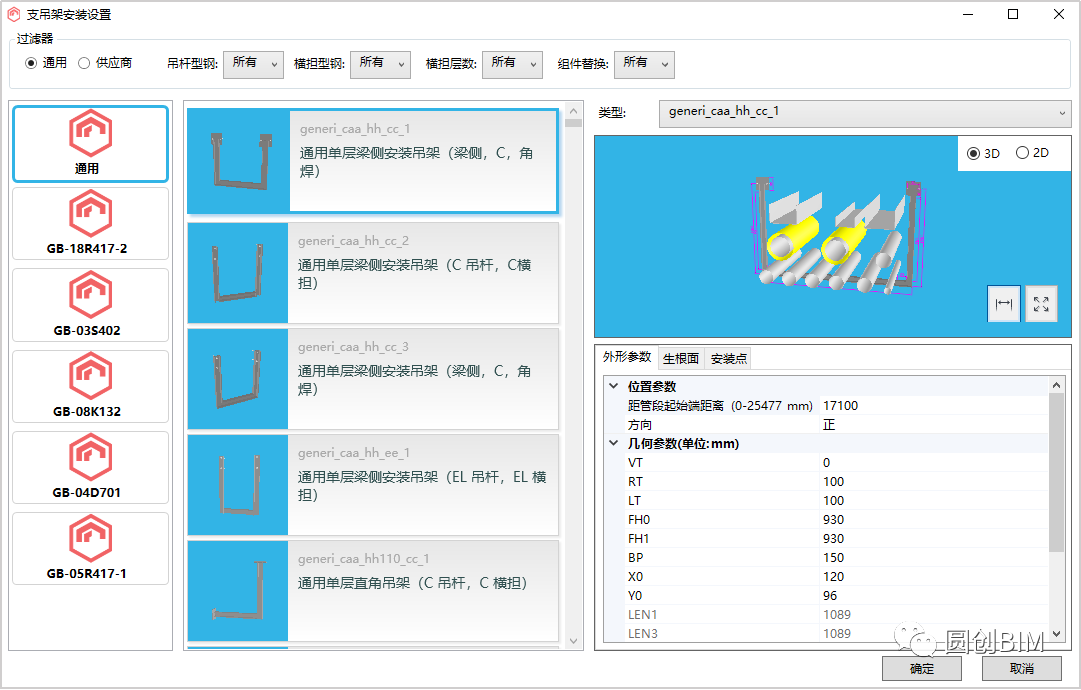The height and width of the screenshot is (690, 1081).
Task: Select description of generi_caa_hh110_cc_1 item
Action: [x=413, y=583]
